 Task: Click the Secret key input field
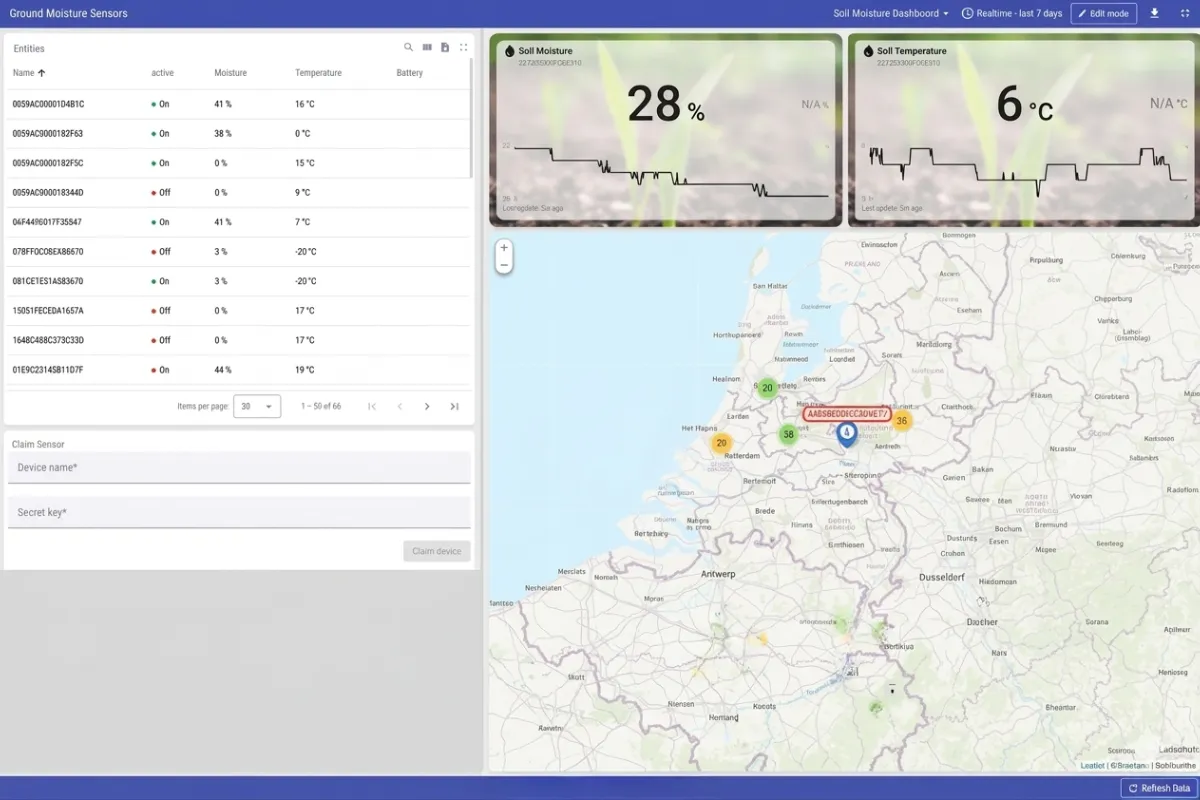click(239, 513)
